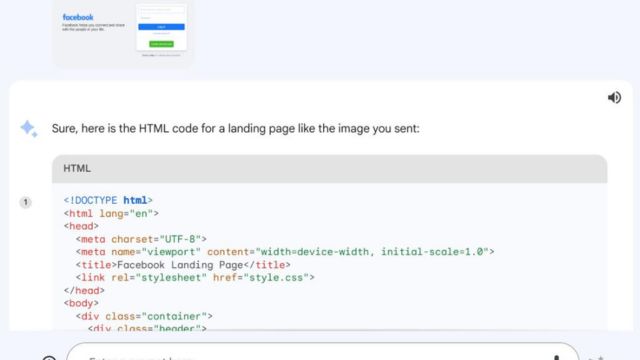Viewport: 640px width, 360px height.
Task: Click the meta viewport code line
Action: (x=285, y=252)
